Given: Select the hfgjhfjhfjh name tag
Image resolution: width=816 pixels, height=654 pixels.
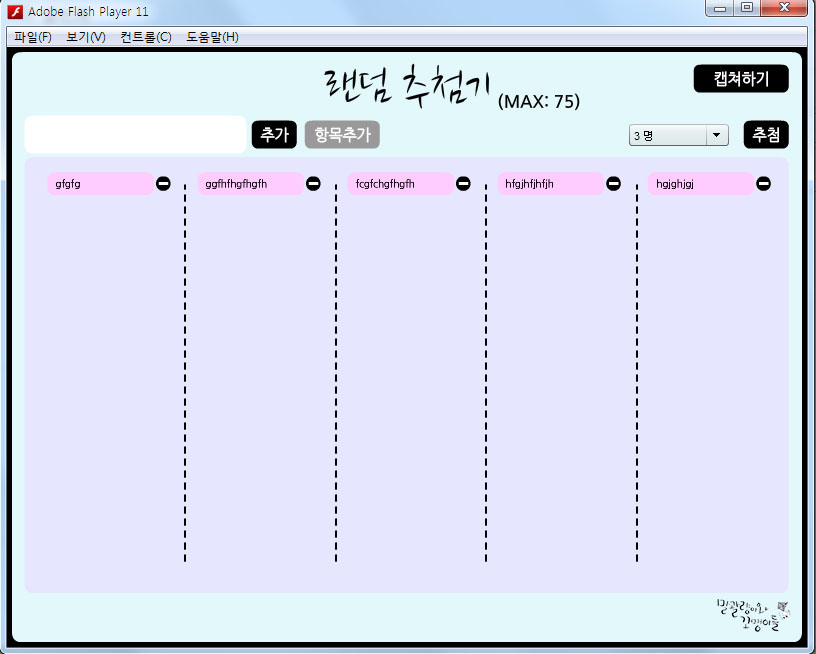Looking at the screenshot, I should (x=551, y=184).
